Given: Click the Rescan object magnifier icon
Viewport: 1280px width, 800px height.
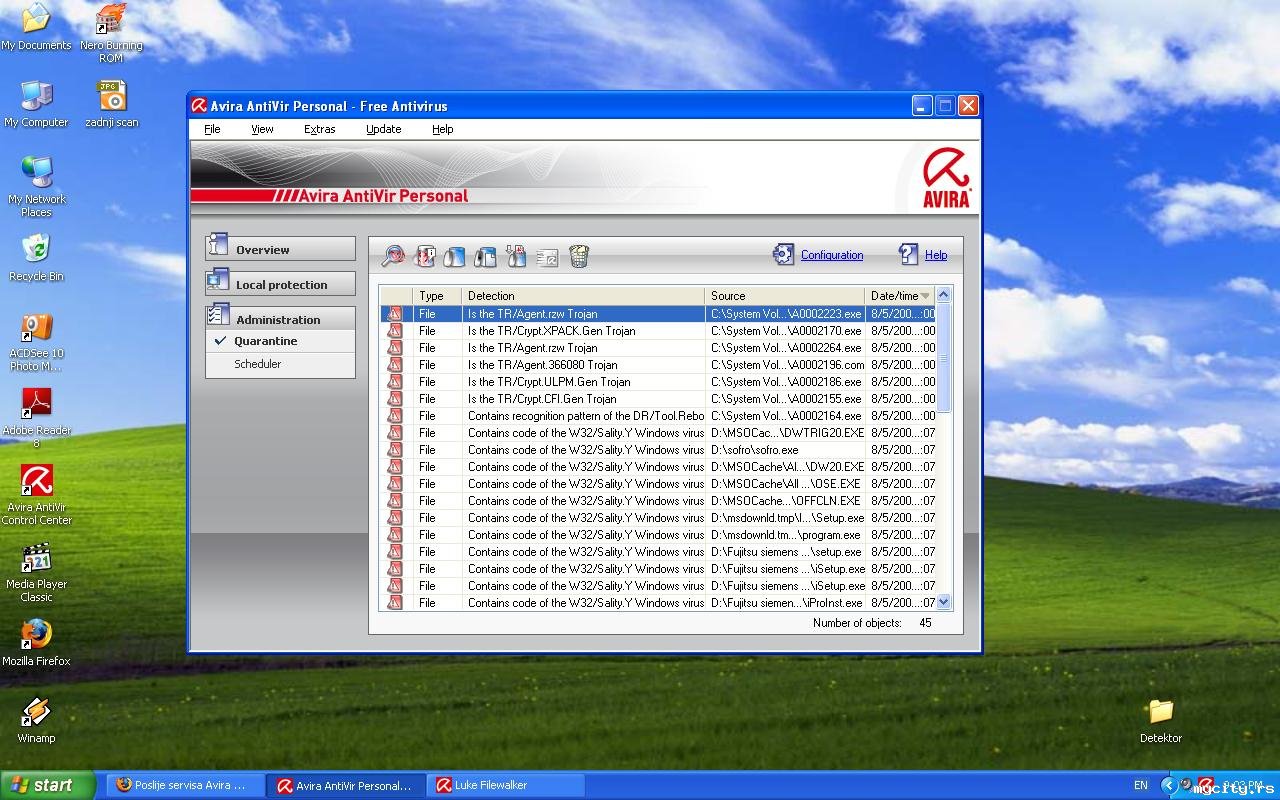Looking at the screenshot, I should coord(393,256).
